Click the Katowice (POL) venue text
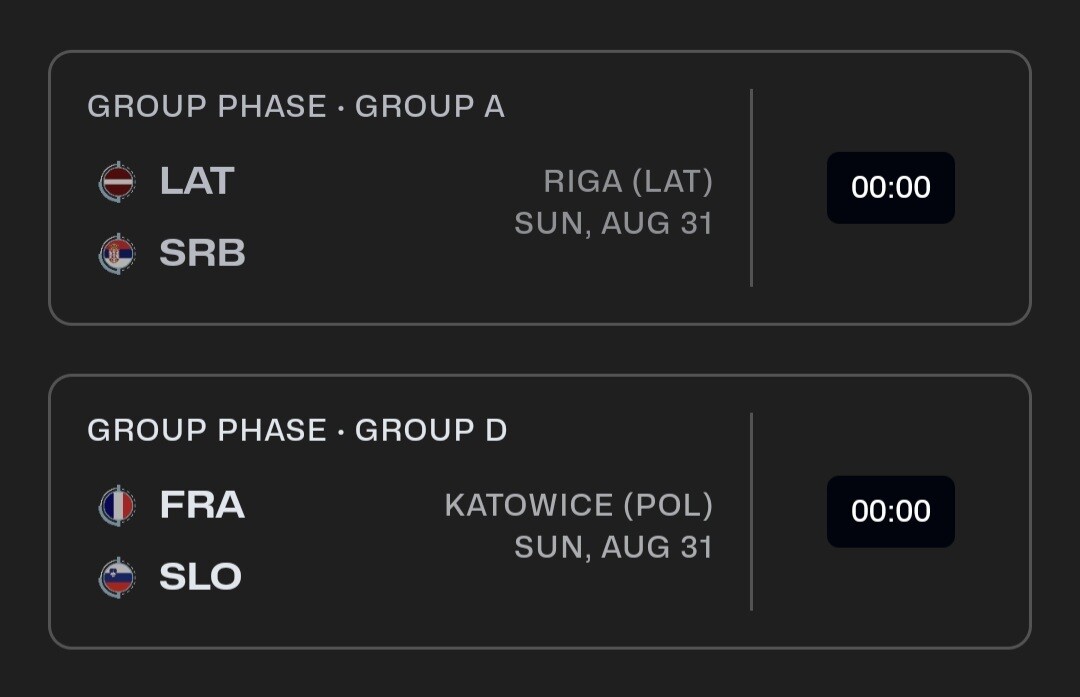 coord(578,505)
